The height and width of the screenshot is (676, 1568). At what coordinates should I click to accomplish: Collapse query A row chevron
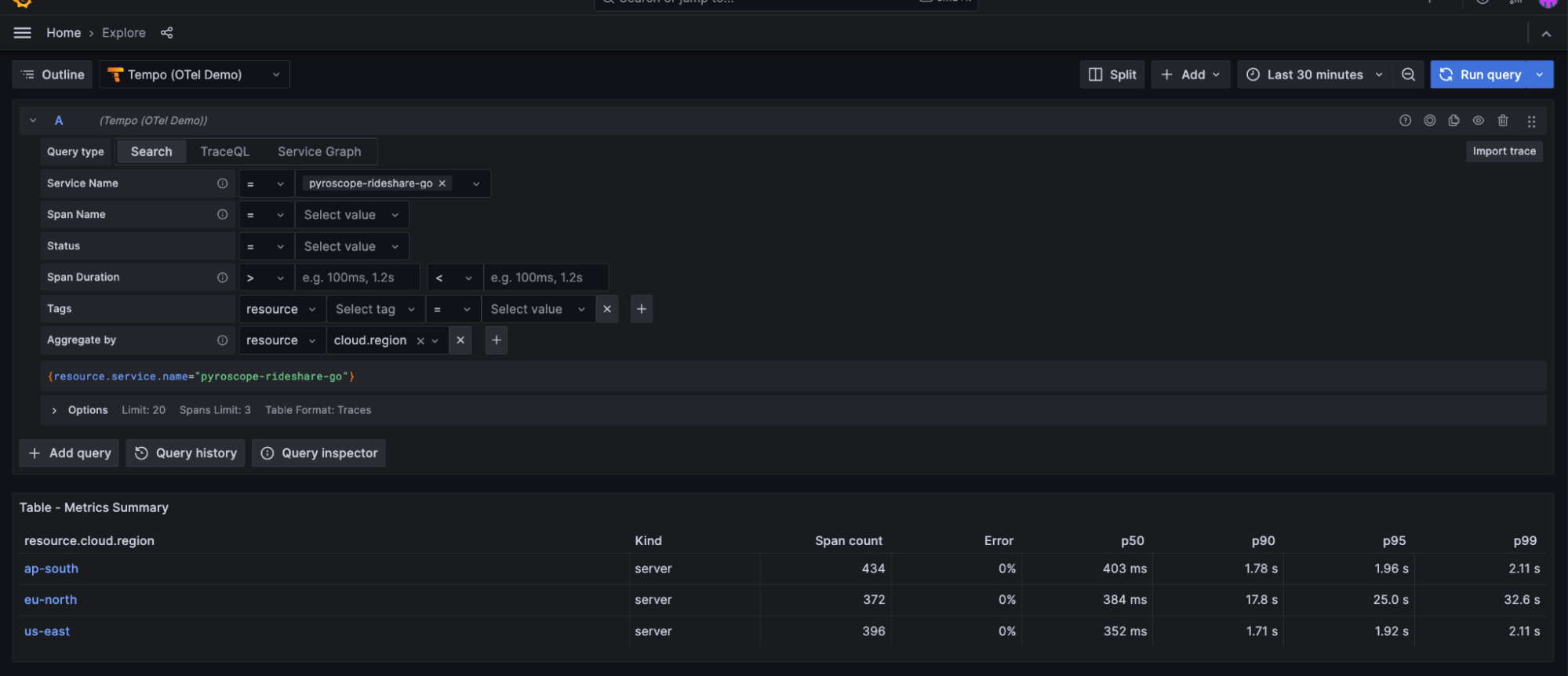(x=33, y=121)
